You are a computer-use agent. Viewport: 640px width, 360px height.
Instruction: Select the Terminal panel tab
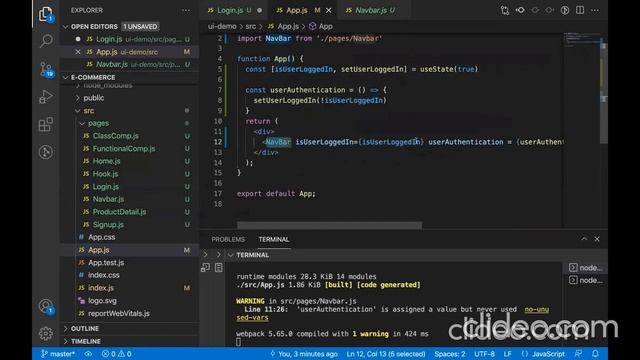click(x=274, y=239)
